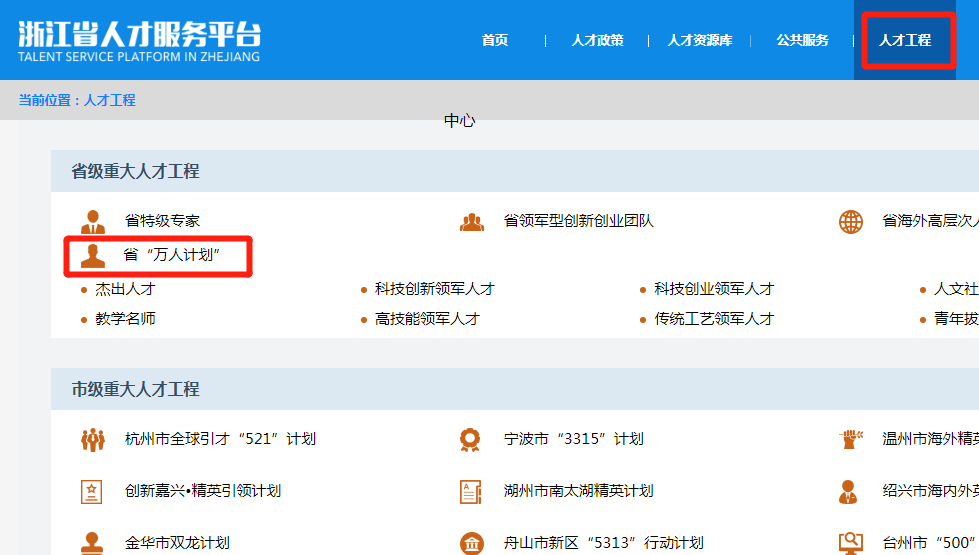
Task: Open 杭州市全球引才"521"计划 link
Action: pyautogui.click(x=220, y=439)
